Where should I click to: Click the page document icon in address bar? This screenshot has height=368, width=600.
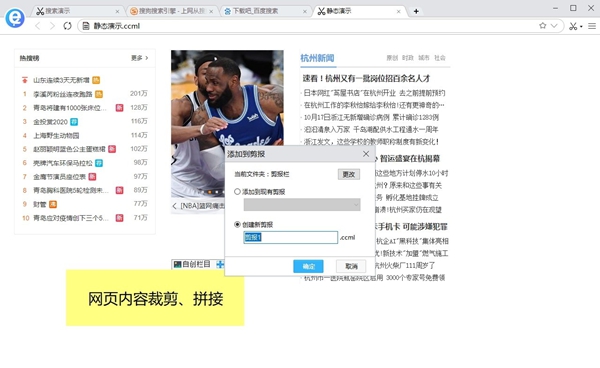86,26
